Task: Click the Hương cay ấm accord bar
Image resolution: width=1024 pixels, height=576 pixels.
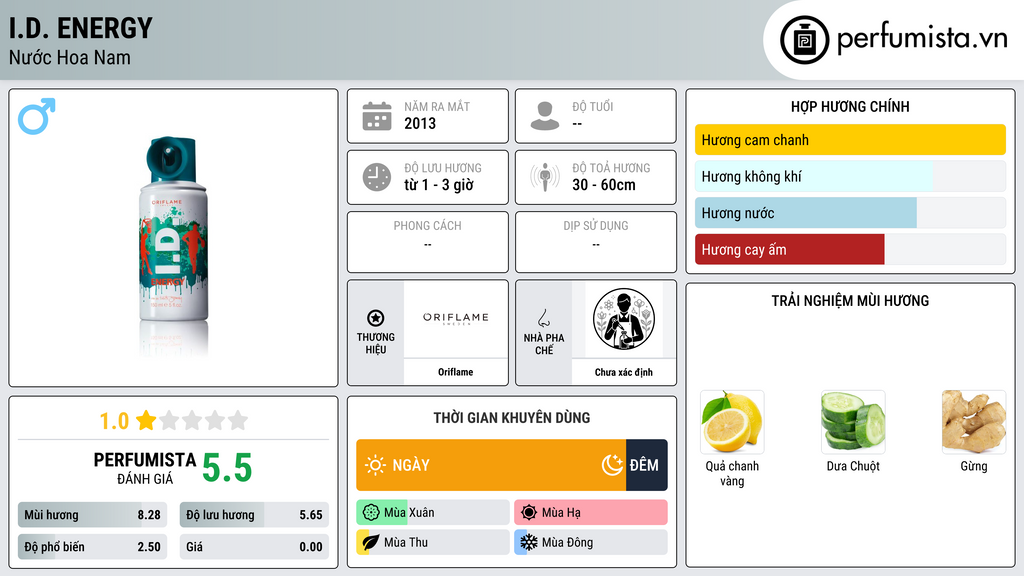Action: coord(850,249)
